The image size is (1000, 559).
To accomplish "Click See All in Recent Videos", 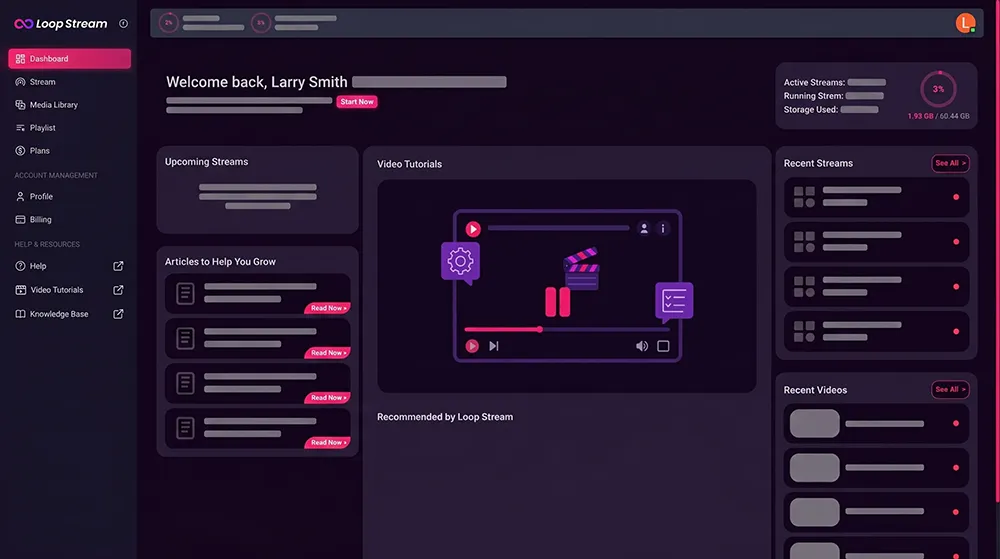I will (x=950, y=389).
